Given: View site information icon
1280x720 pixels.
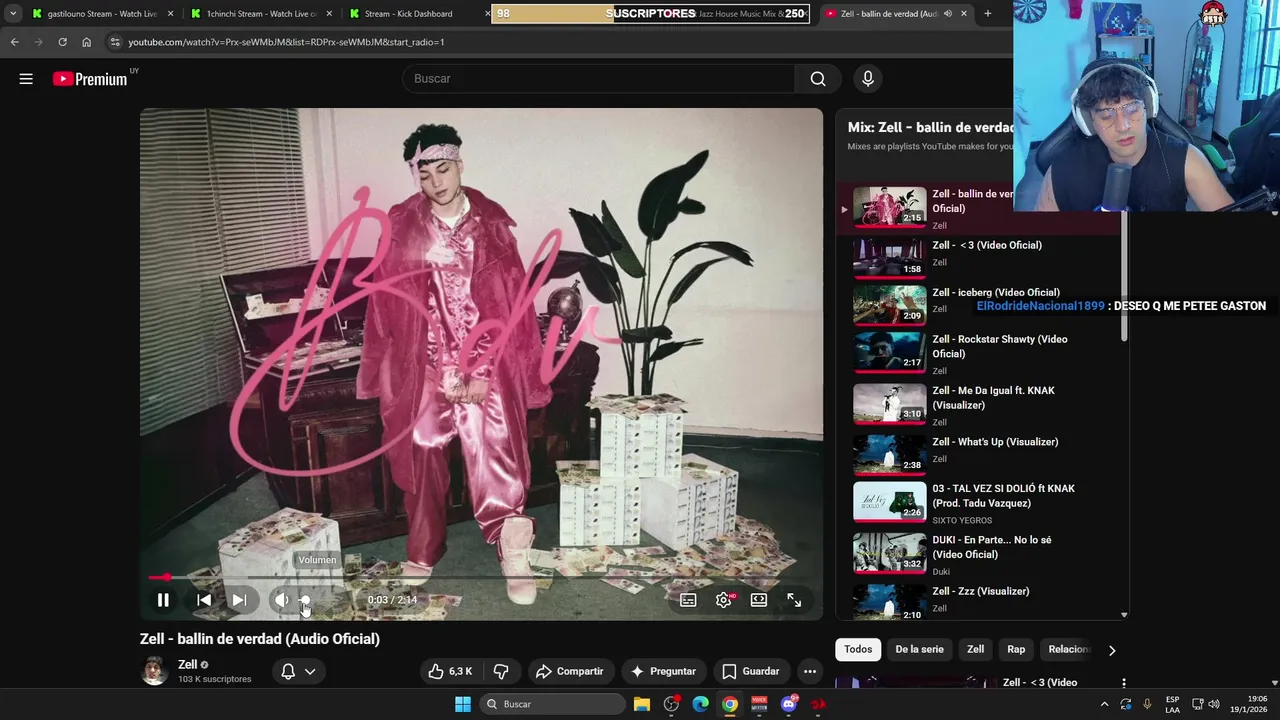Looking at the screenshot, I should point(115,42).
